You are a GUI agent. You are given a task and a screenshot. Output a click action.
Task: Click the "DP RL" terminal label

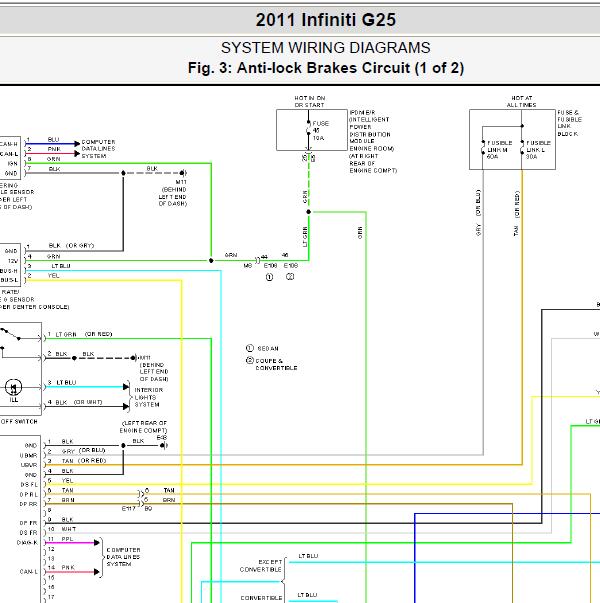point(29,494)
